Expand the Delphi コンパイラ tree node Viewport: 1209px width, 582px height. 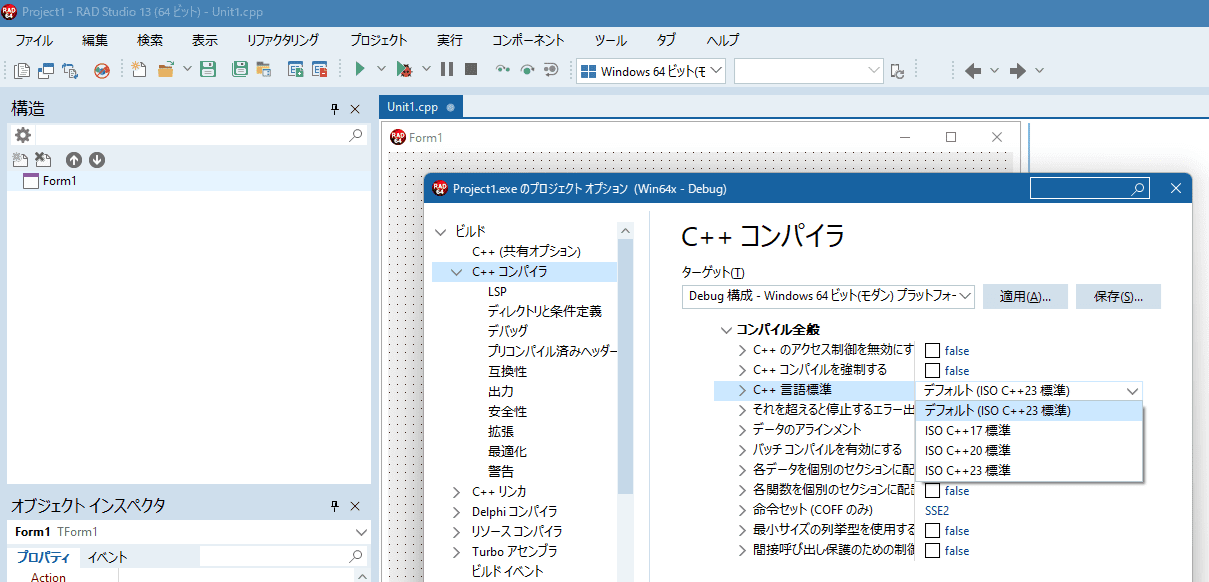point(457,511)
